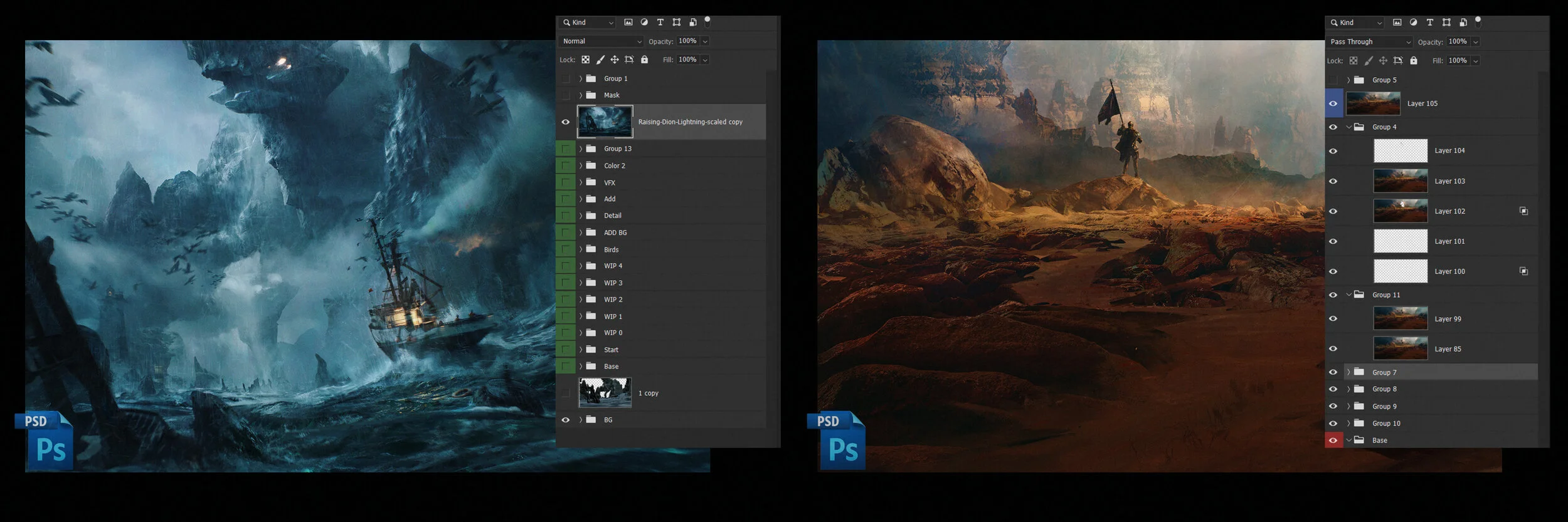Show the 1 copy layer
The width and height of the screenshot is (1568, 522).
(x=565, y=394)
